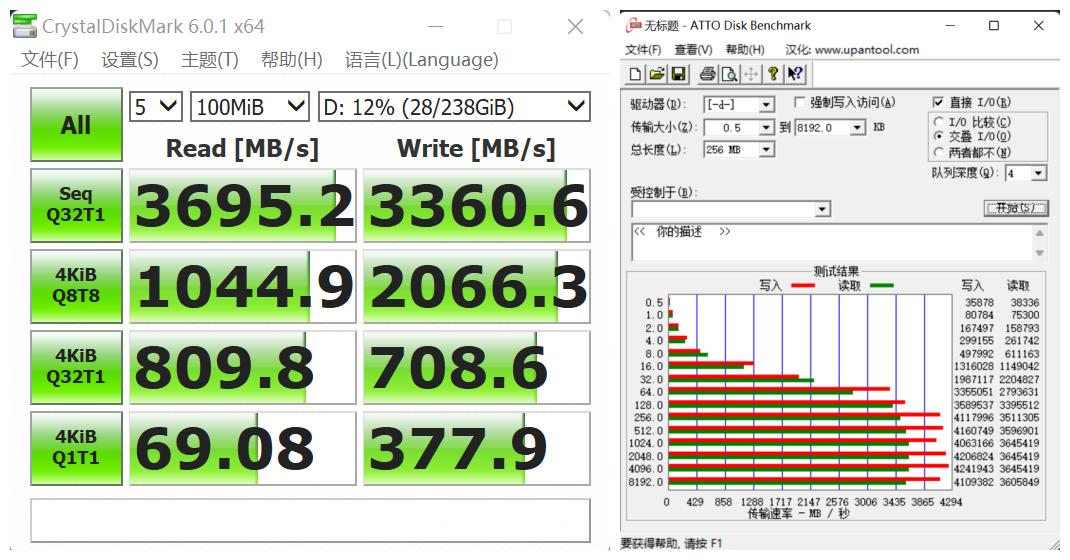Click the 4KiB Q32T1 read value 809.8
The height and width of the screenshot is (560, 1070).
point(243,367)
